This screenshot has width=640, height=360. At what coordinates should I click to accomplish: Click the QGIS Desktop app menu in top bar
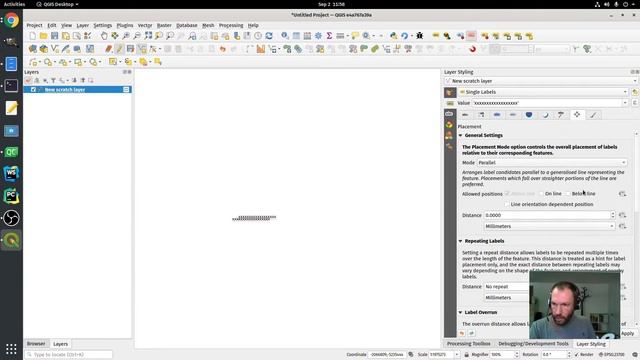[57, 4]
